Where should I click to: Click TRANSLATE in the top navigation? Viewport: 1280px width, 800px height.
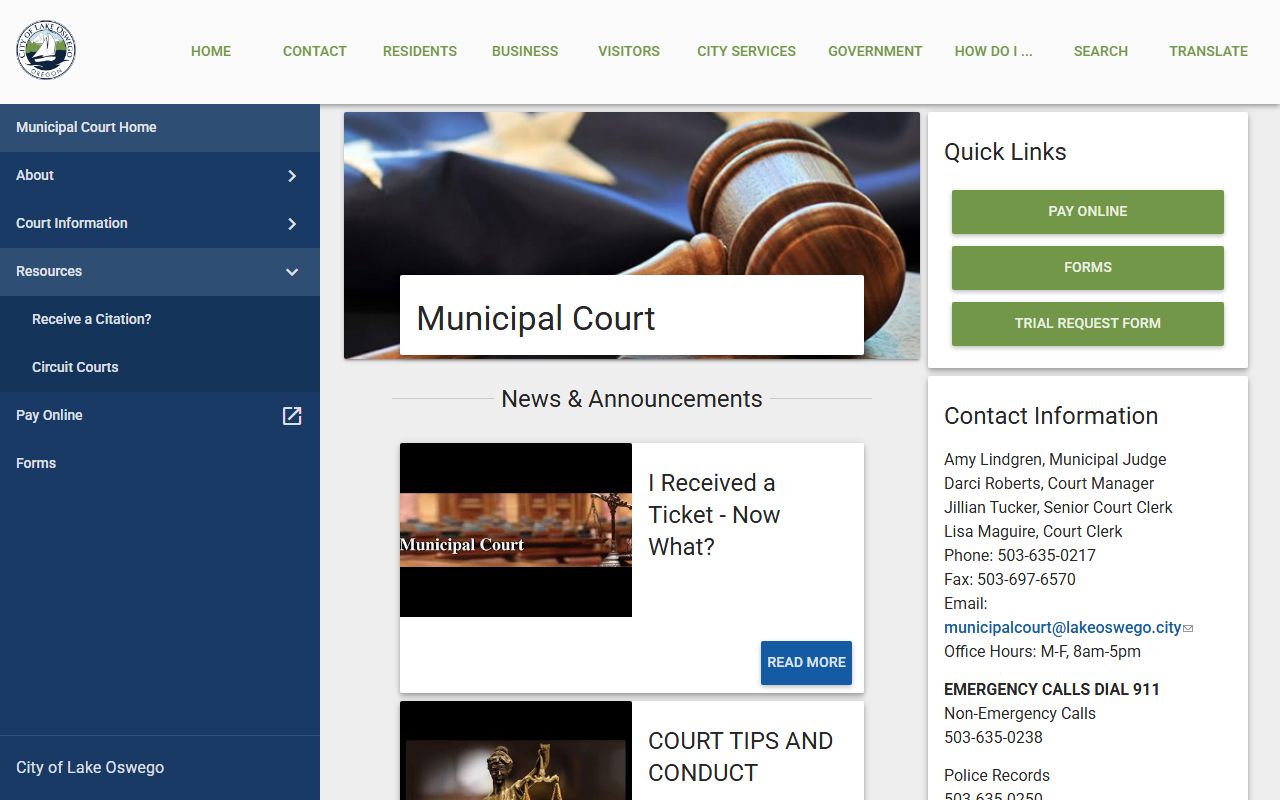[x=1208, y=51]
